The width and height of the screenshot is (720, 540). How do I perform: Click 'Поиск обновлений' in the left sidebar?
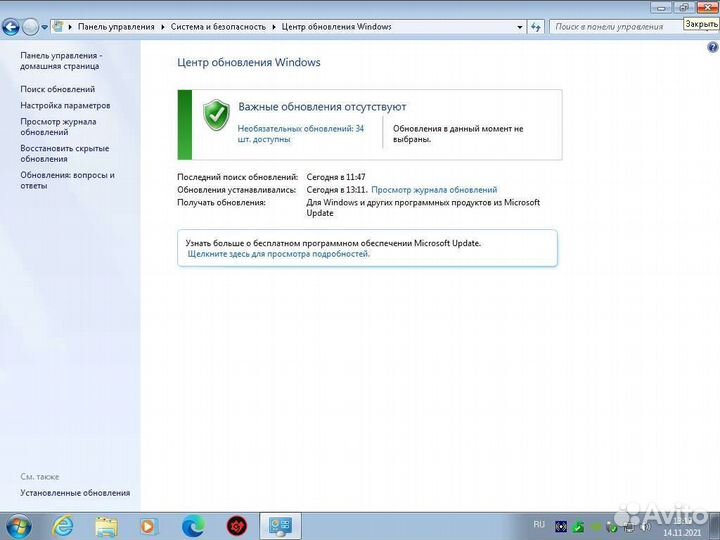click(58, 89)
